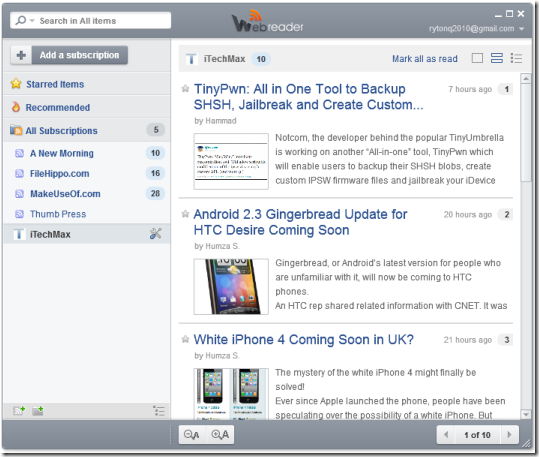Decrease text size with zoom-out A icon
The height and width of the screenshot is (457, 539).
click(x=192, y=435)
